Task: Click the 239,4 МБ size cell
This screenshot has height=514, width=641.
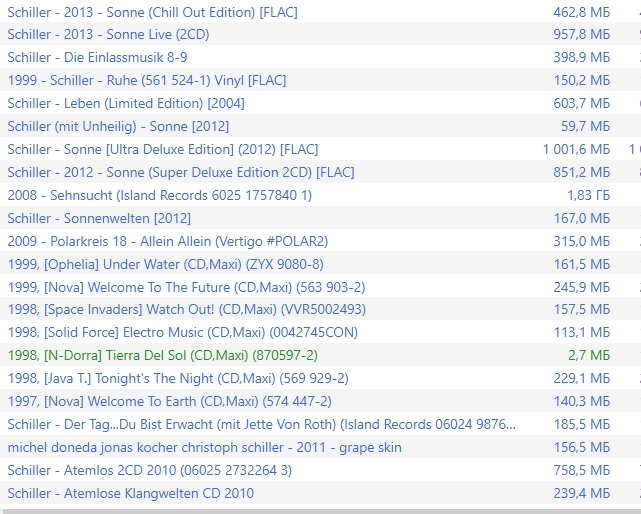Action: (x=582, y=493)
